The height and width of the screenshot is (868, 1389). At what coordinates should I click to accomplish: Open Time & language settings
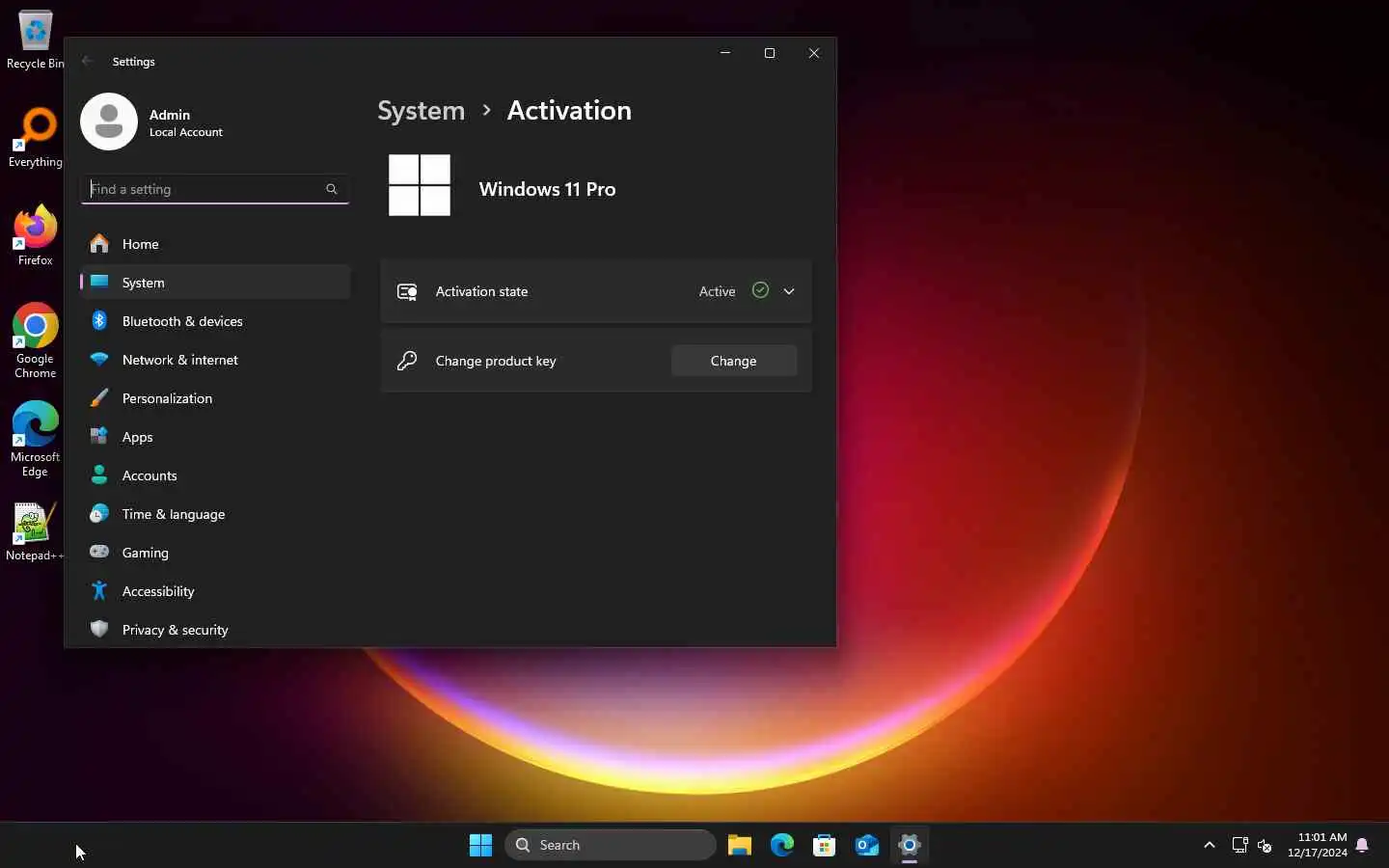215,514
